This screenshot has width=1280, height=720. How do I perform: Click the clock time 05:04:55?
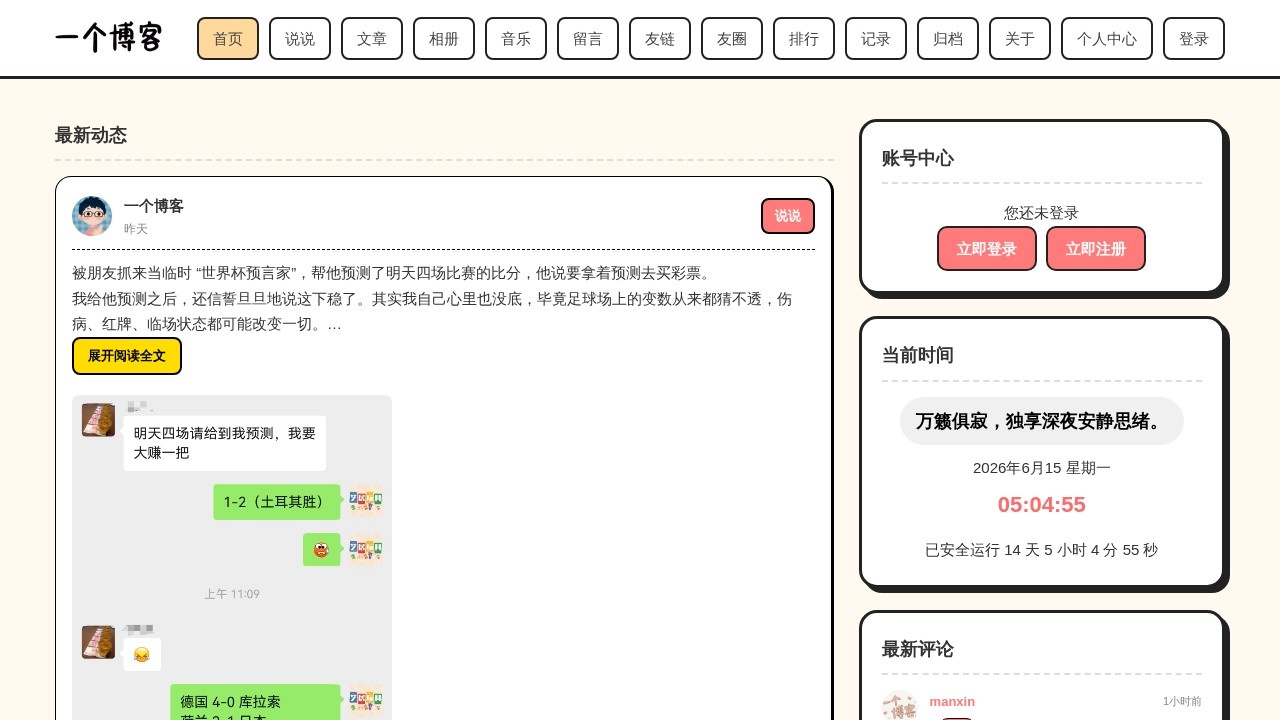1042,505
